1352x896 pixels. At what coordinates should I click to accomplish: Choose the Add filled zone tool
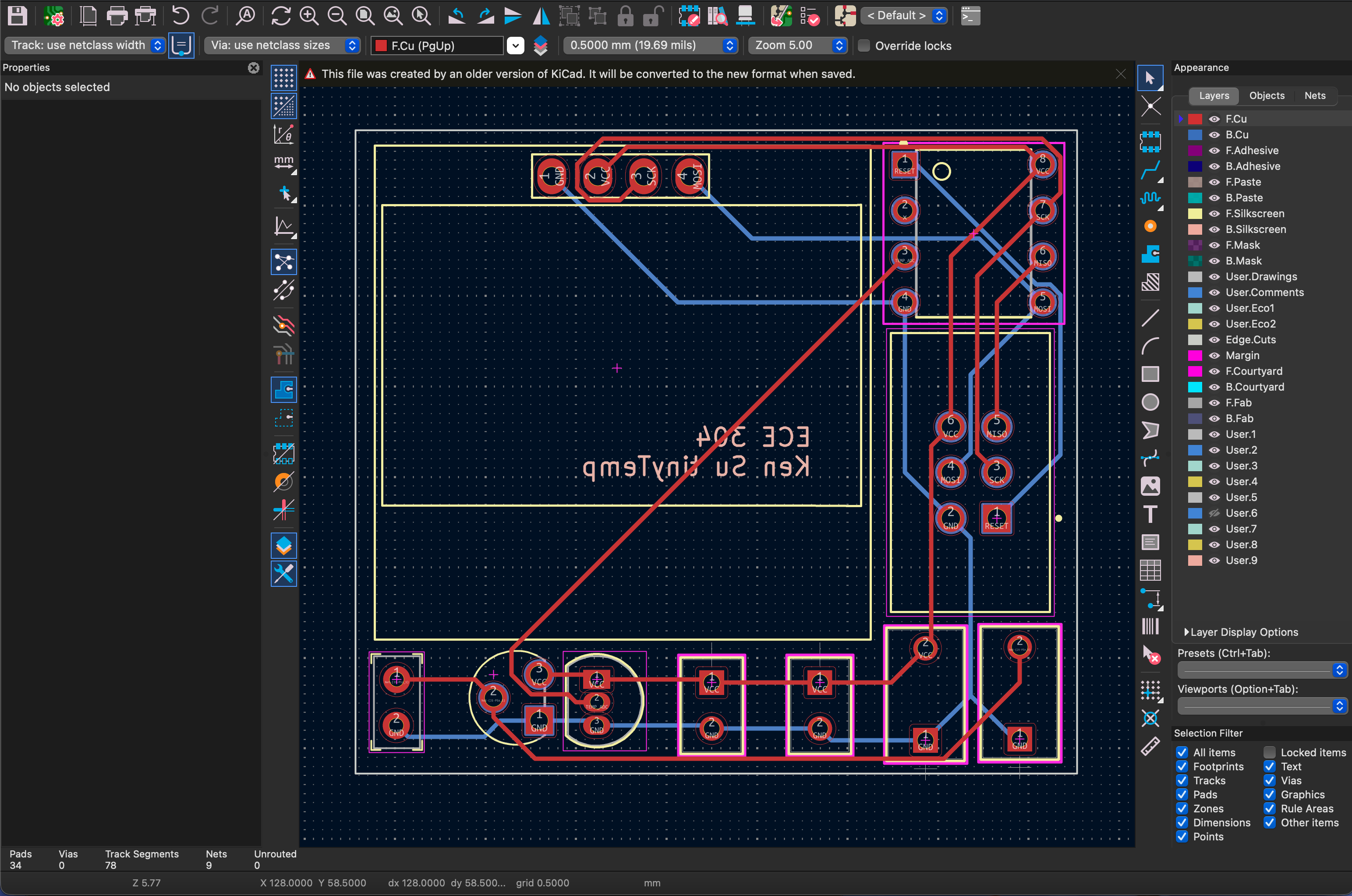click(1150, 254)
